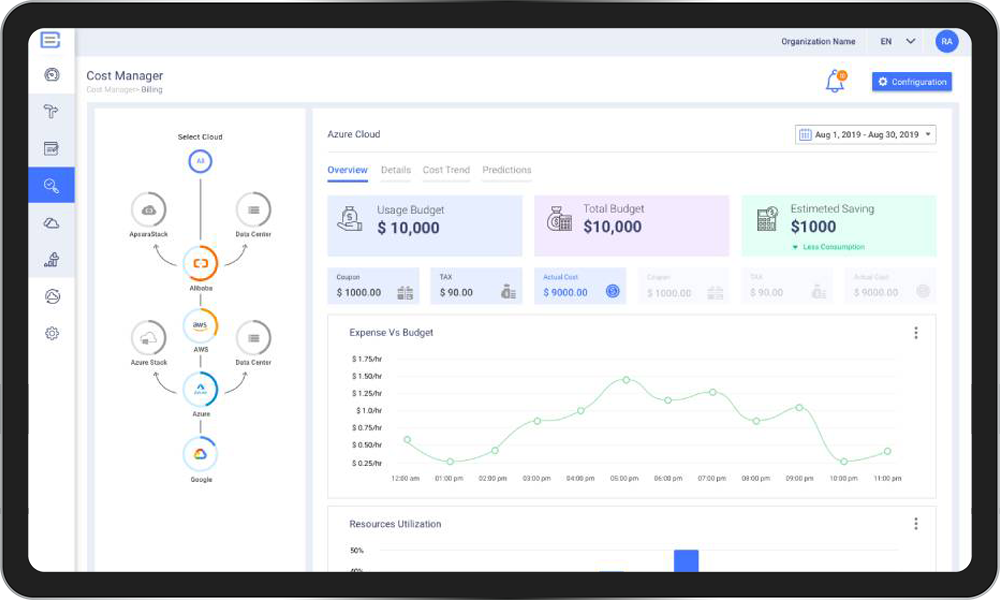Click the 05:00 pm peak data point
Viewport: 1000px width, 600px height.
(626, 380)
